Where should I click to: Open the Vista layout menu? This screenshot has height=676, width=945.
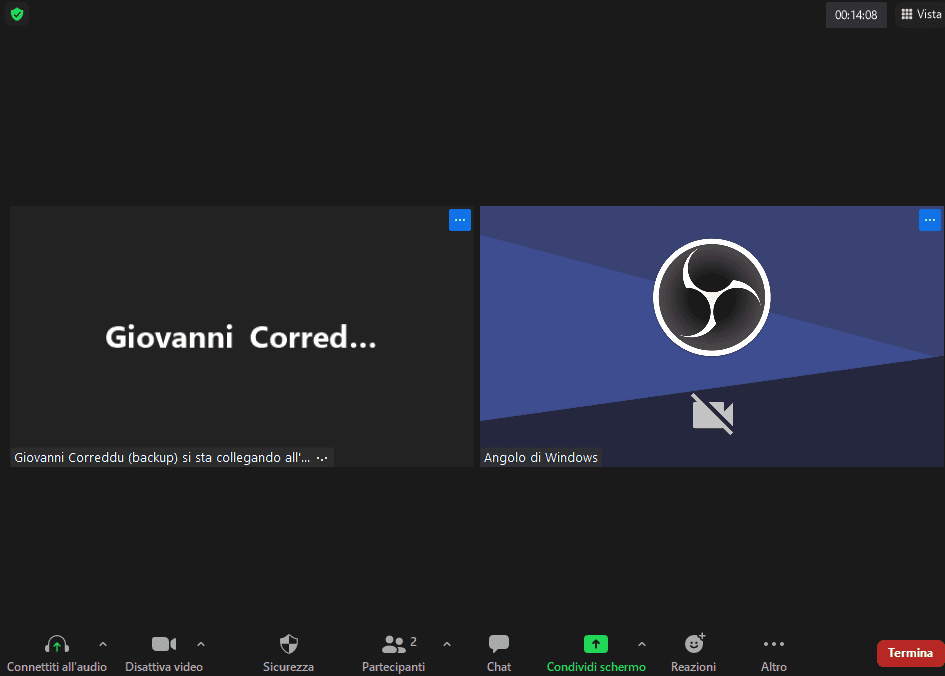pyautogui.click(x=920, y=14)
